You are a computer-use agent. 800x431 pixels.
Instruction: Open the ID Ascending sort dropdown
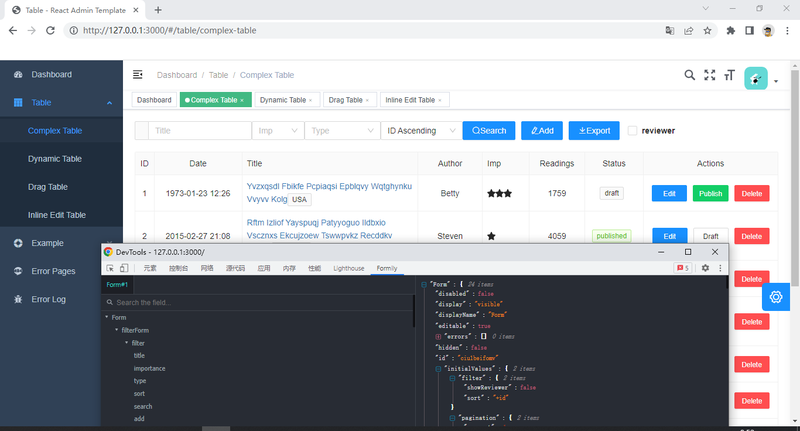click(421, 131)
